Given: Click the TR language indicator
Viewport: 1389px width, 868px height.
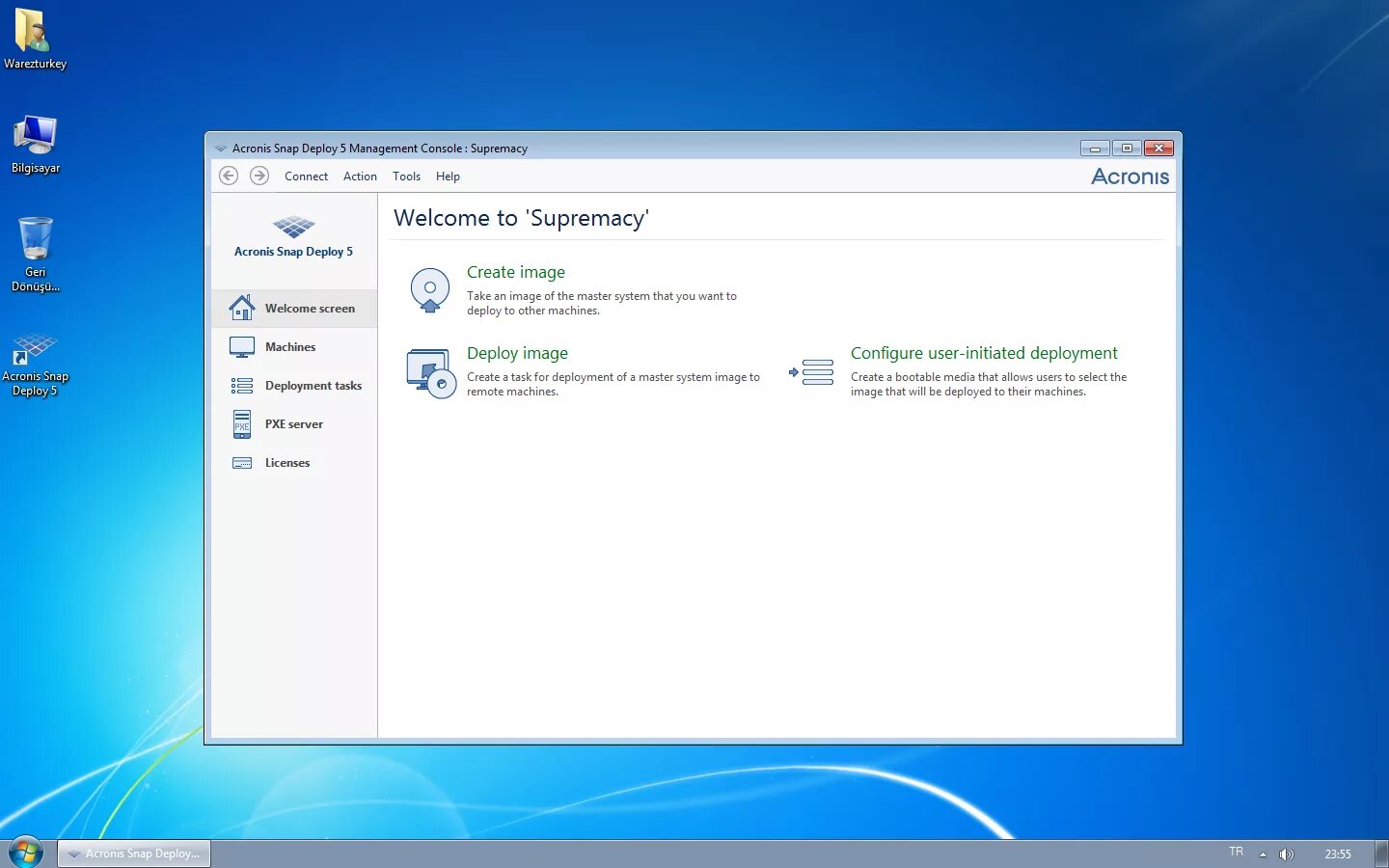Looking at the screenshot, I should coord(1237,852).
